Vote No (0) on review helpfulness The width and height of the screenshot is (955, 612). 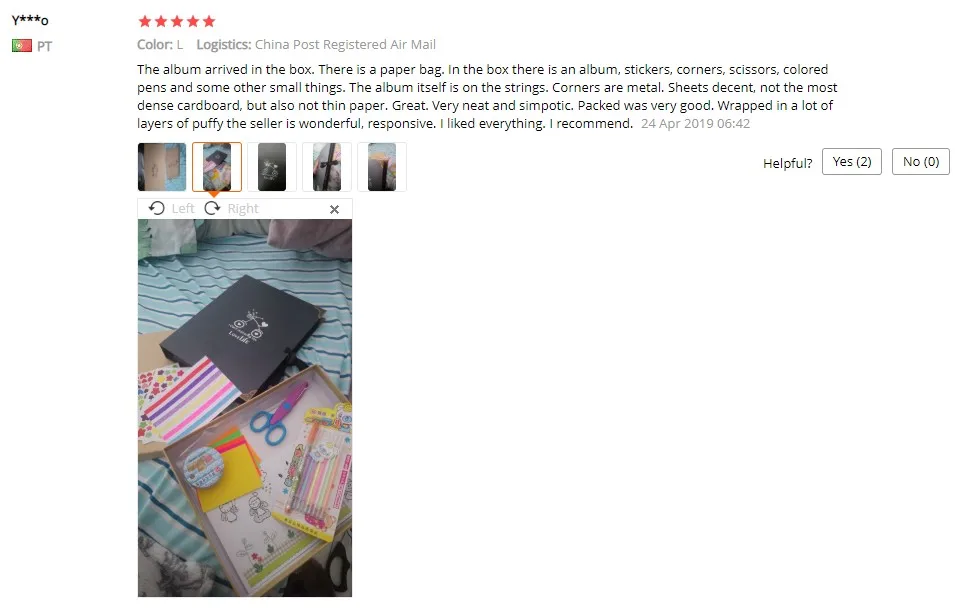pos(920,161)
